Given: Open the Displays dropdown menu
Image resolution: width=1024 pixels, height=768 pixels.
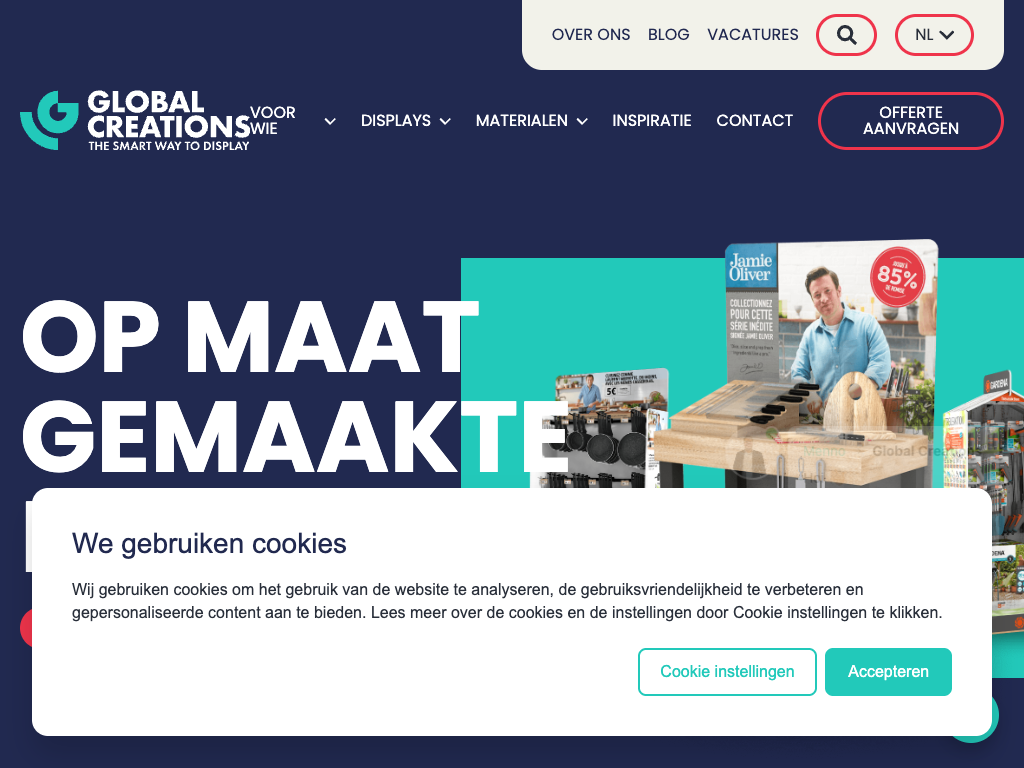Looking at the screenshot, I should click(x=406, y=121).
